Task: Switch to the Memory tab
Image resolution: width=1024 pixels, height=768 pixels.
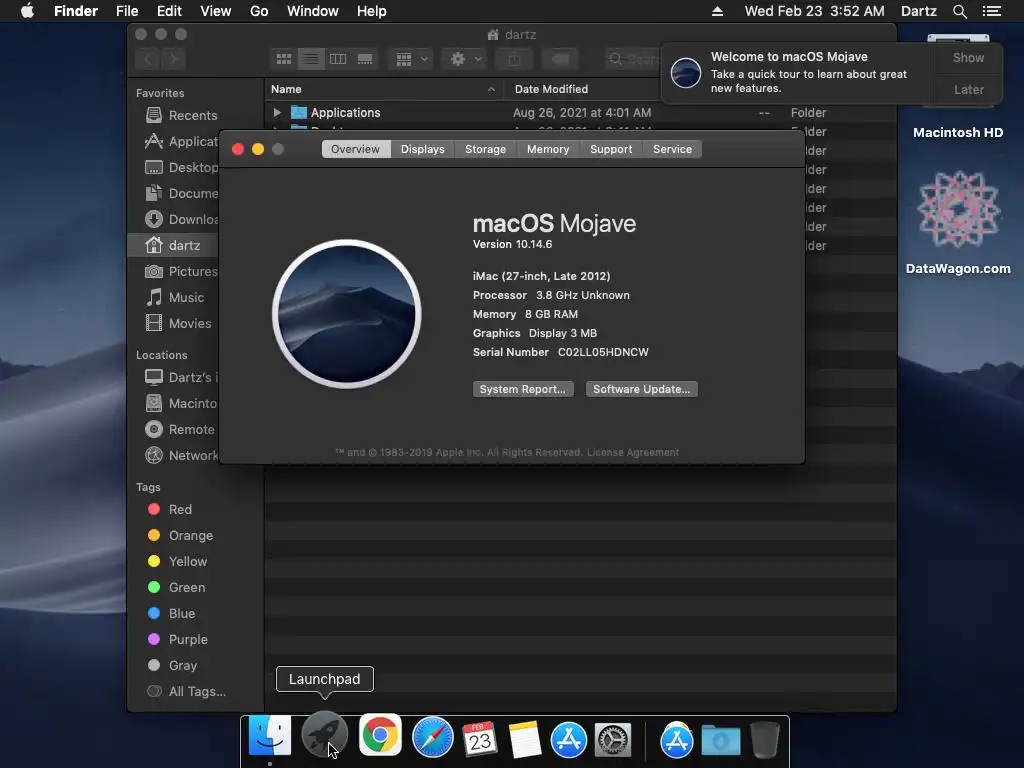Action: click(x=548, y=149)
